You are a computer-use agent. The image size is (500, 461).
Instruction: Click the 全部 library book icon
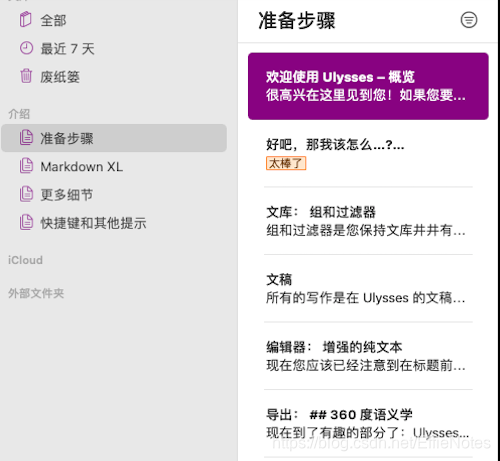26,19
